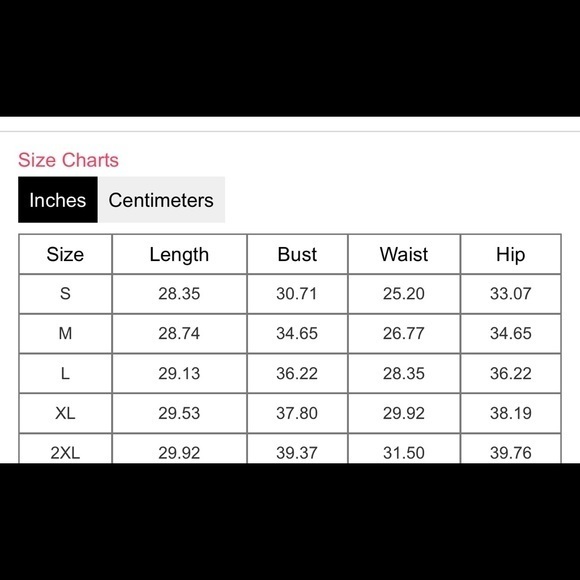Click the S bust value 30.71

click(x=297, y=294)
